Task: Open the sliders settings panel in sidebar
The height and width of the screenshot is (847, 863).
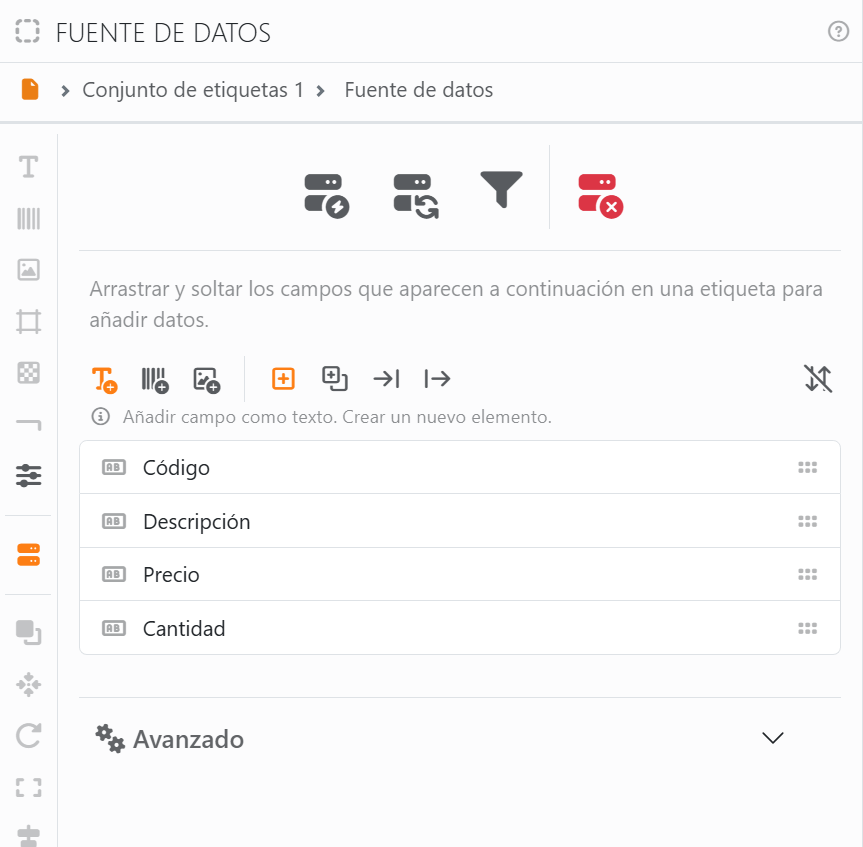Action: [x=29, y=476]
